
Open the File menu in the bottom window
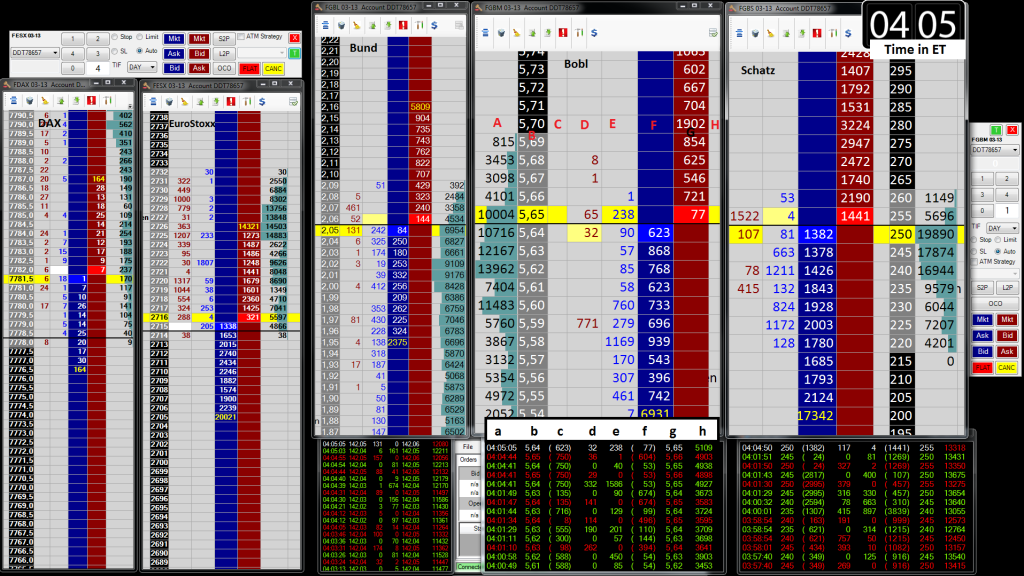point(468,447)
